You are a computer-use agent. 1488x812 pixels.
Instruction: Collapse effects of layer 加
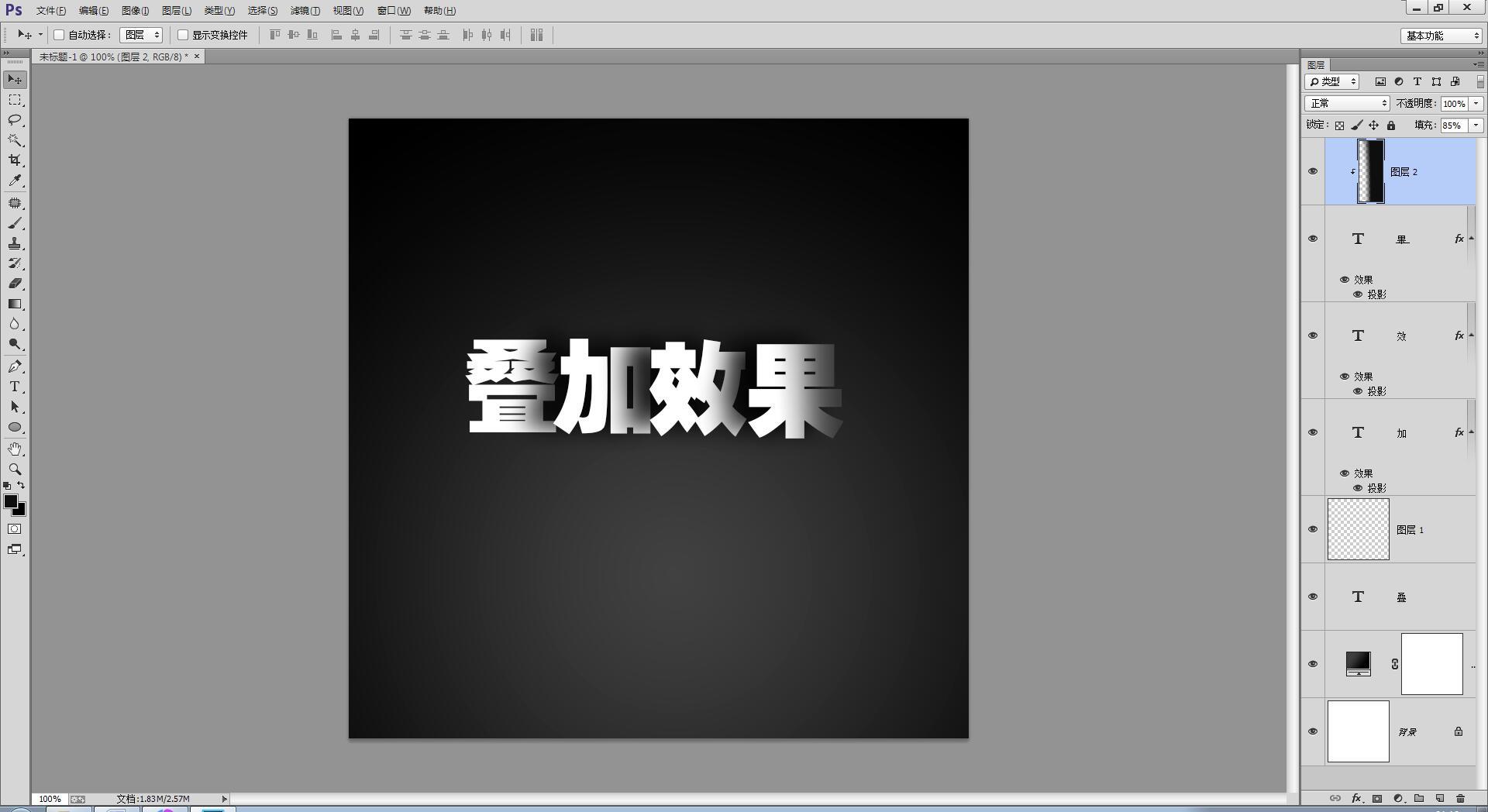click(x=1472, y=432)
